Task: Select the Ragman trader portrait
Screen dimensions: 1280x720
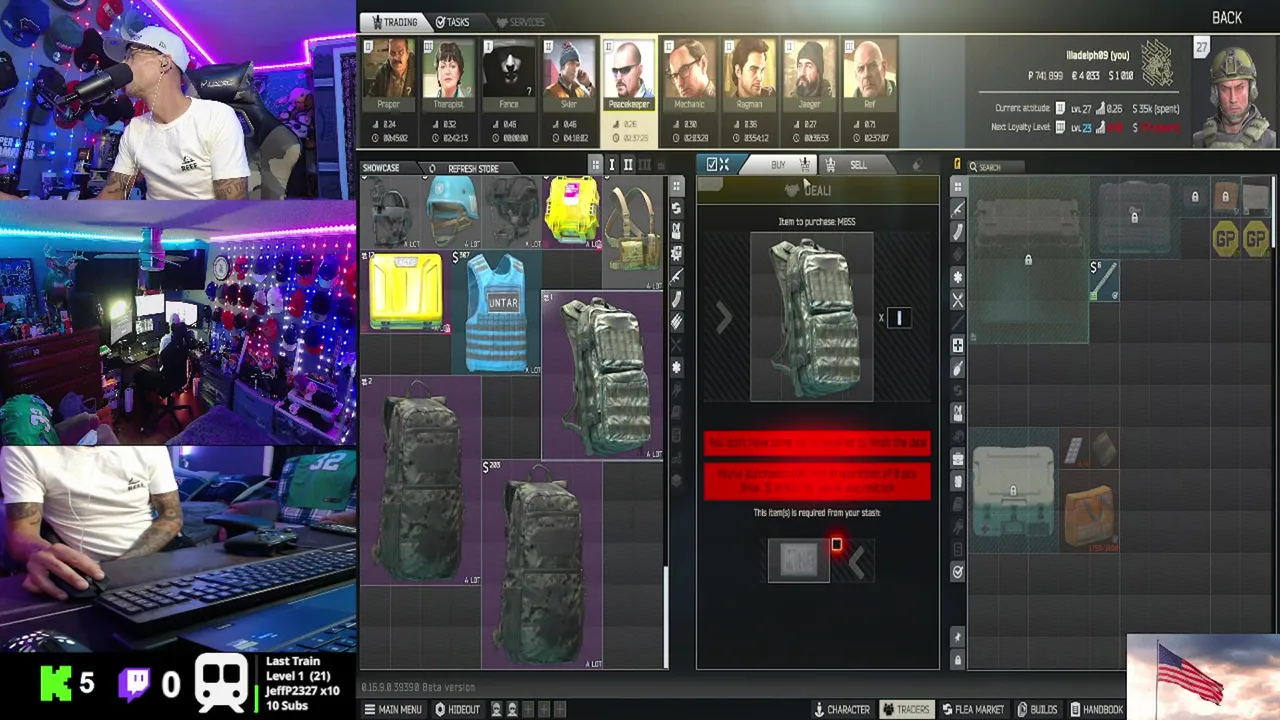Action: pyautogui.click(x=749, y=76)
